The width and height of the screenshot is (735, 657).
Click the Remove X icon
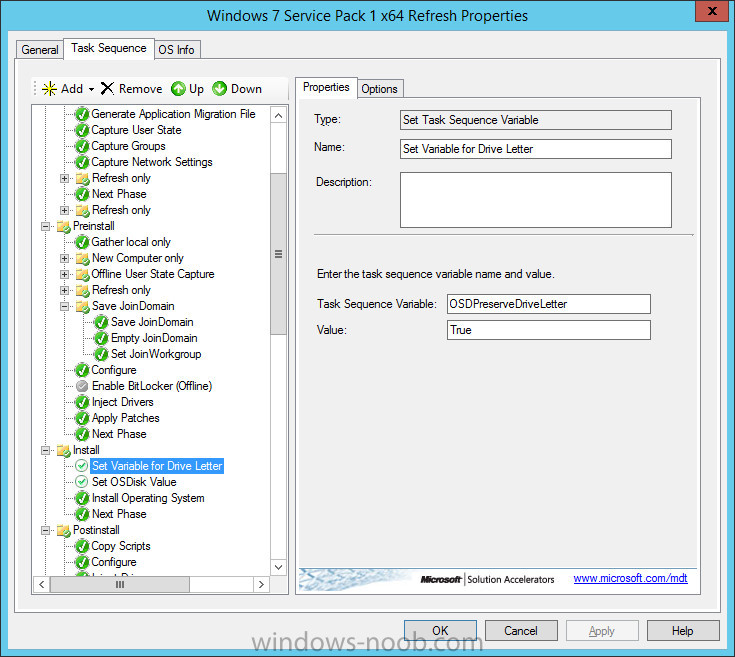point(107,89)
